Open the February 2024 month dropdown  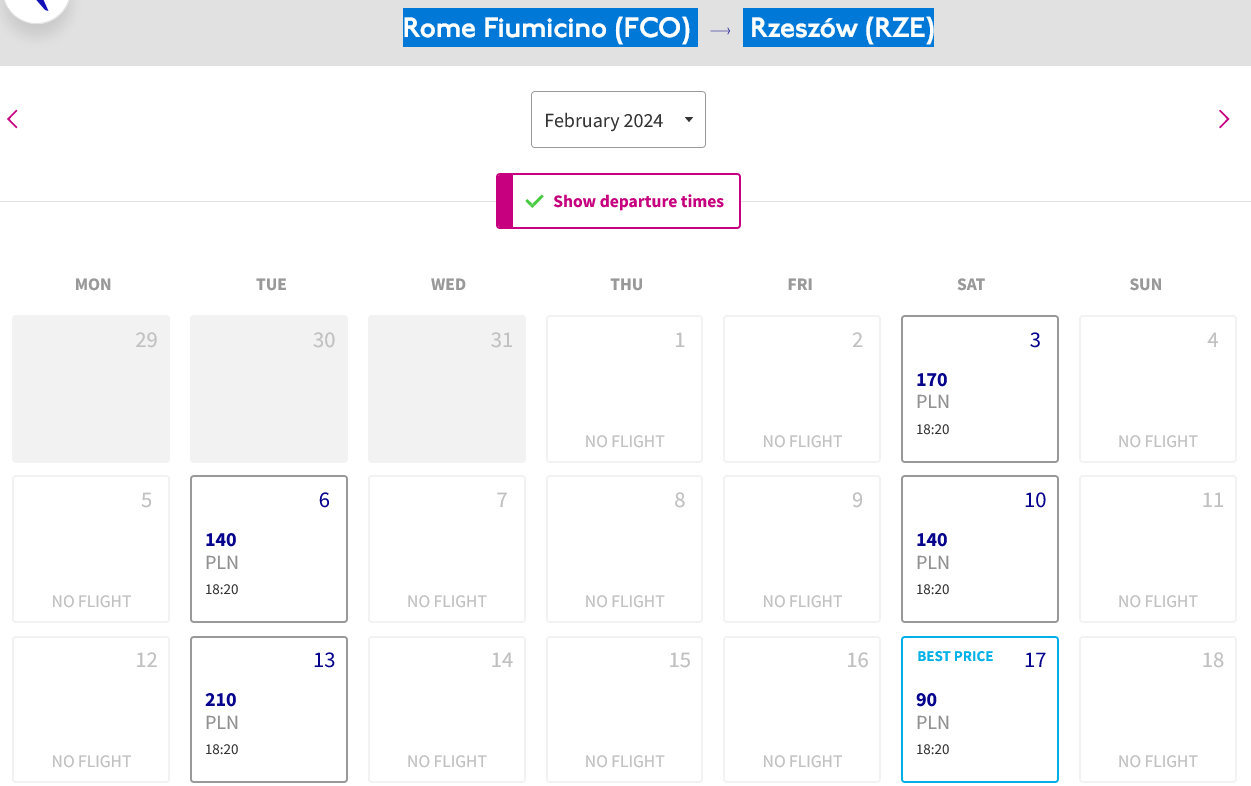coord(618,120)
